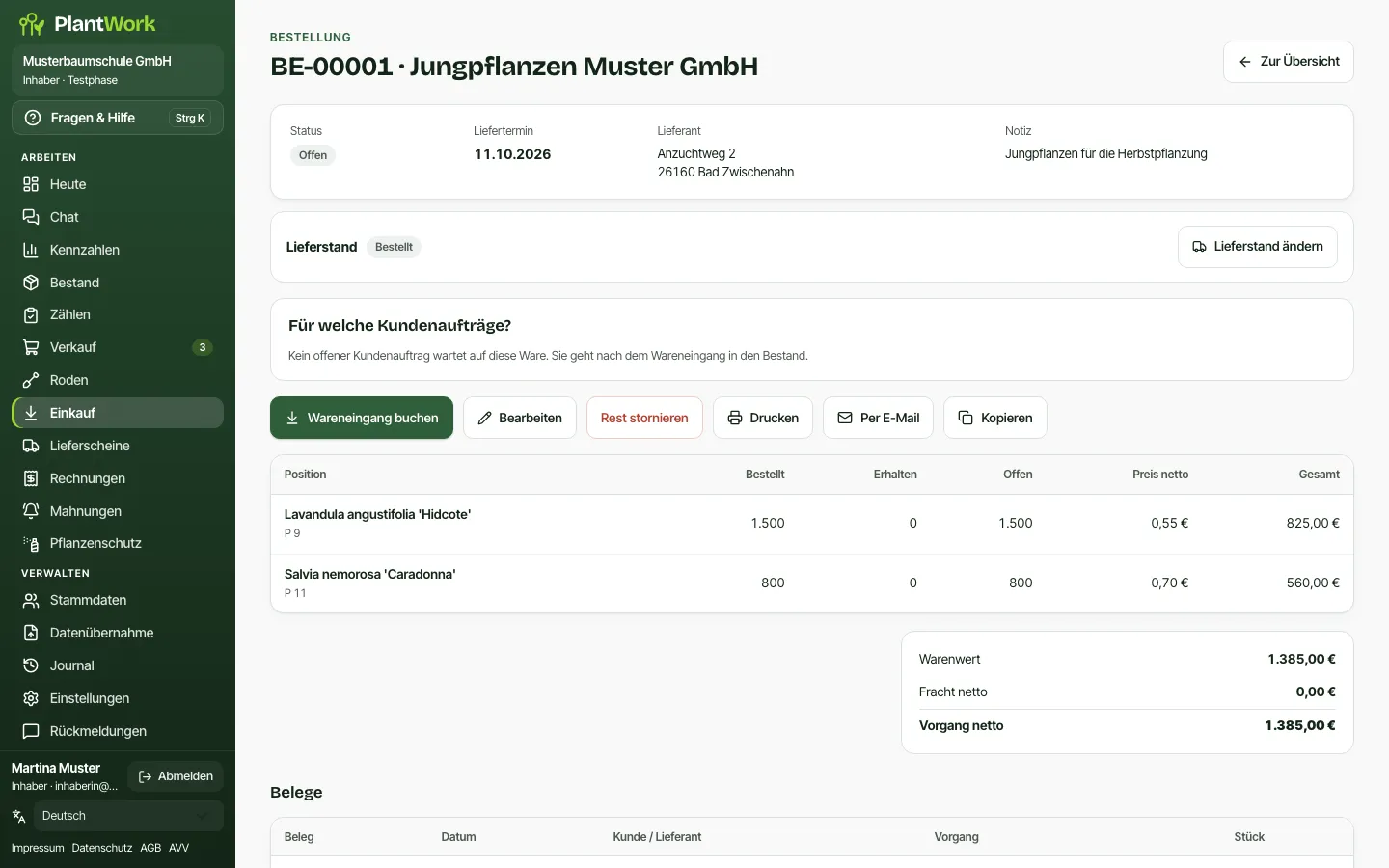Open Rückmeldungen speech bubble icon
Screen dimensions: 1389x868
coord(31,731)
